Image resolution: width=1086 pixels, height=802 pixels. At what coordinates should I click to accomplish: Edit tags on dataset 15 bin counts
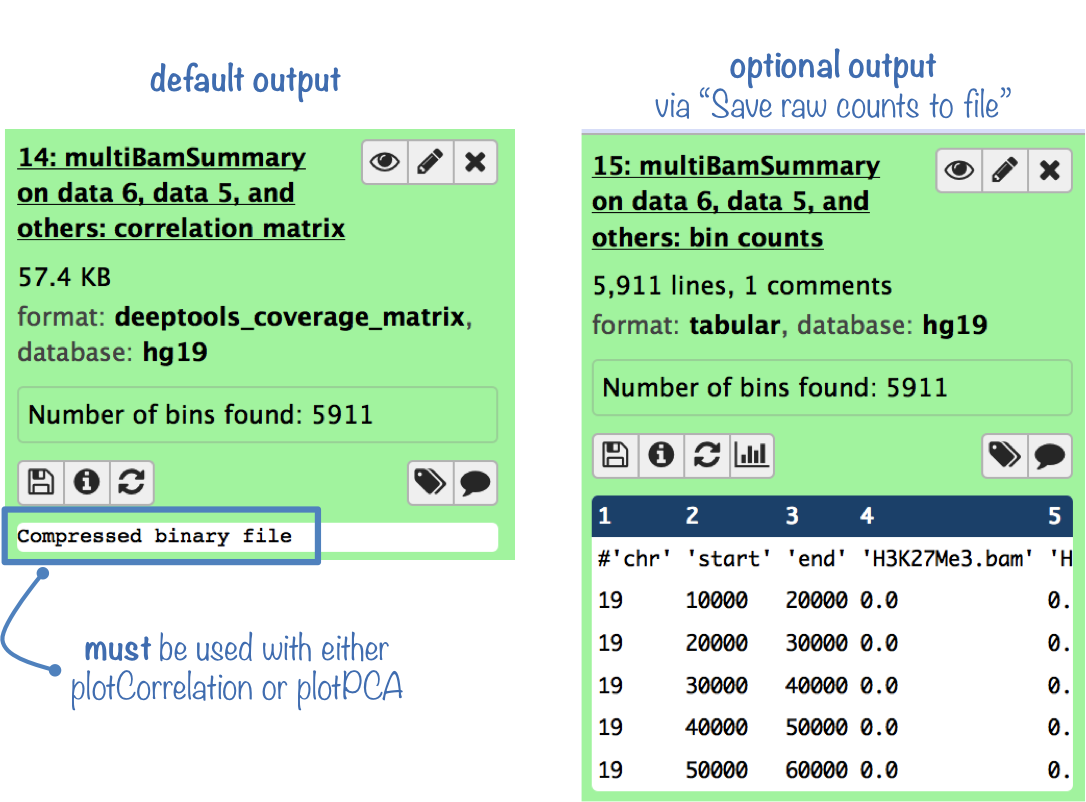(1004, 455)
